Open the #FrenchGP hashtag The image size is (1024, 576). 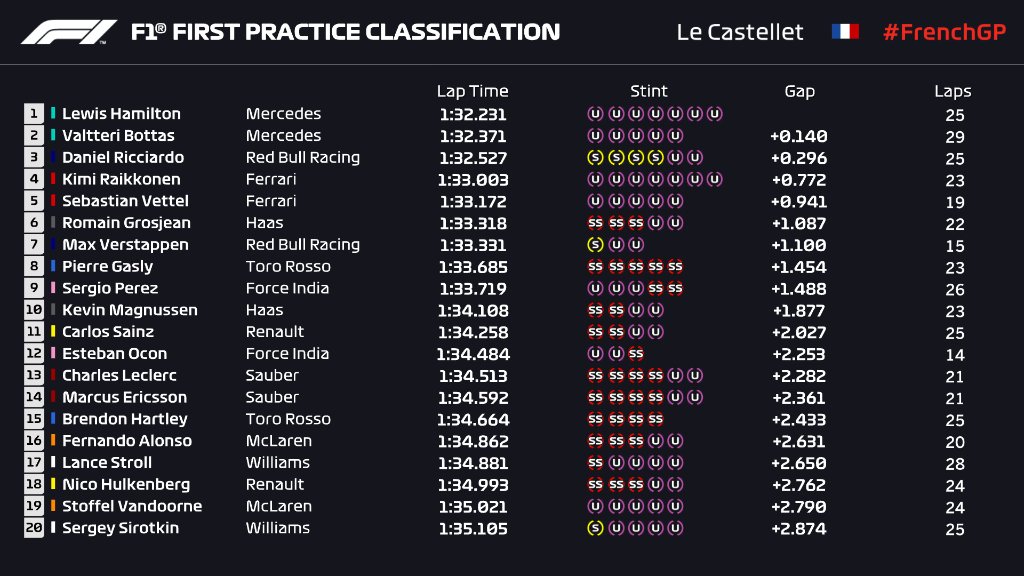click(942, 32)
